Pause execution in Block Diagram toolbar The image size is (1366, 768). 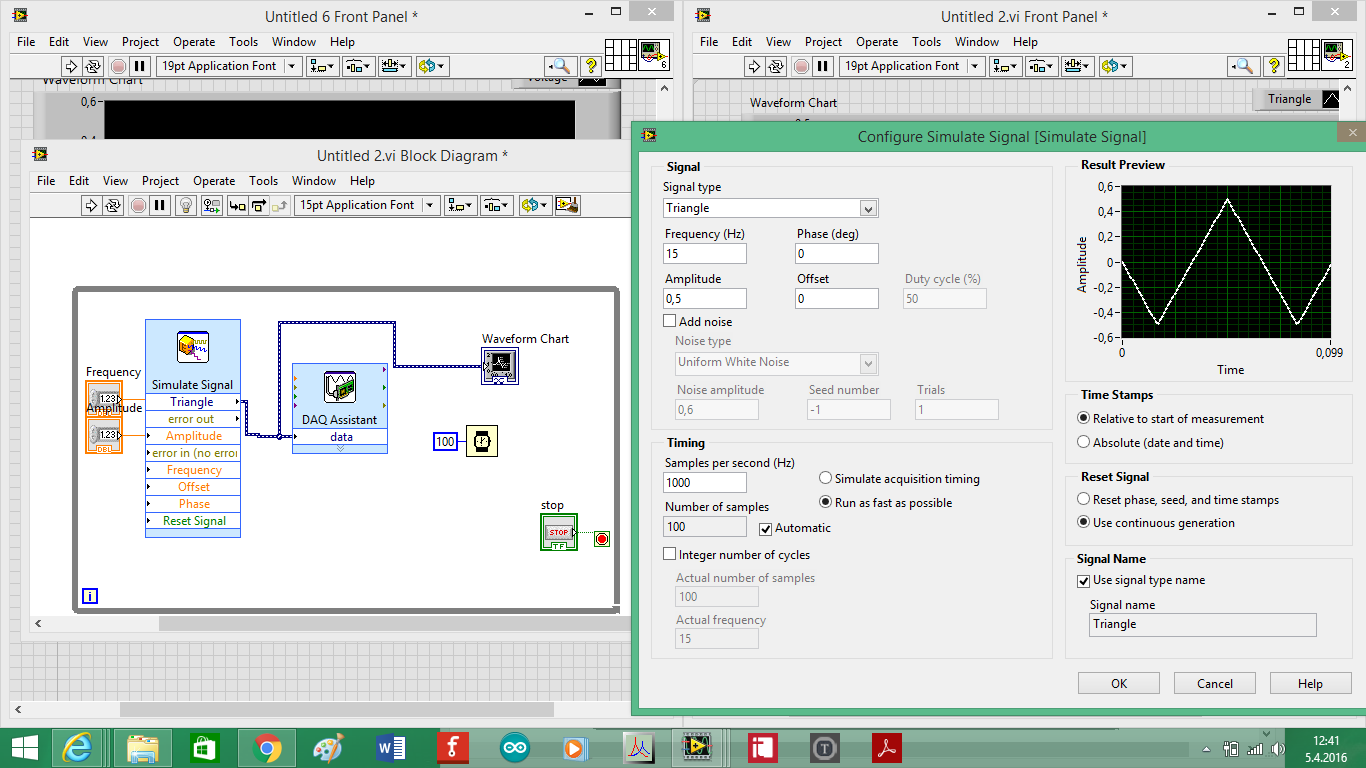tap(160, 205)
